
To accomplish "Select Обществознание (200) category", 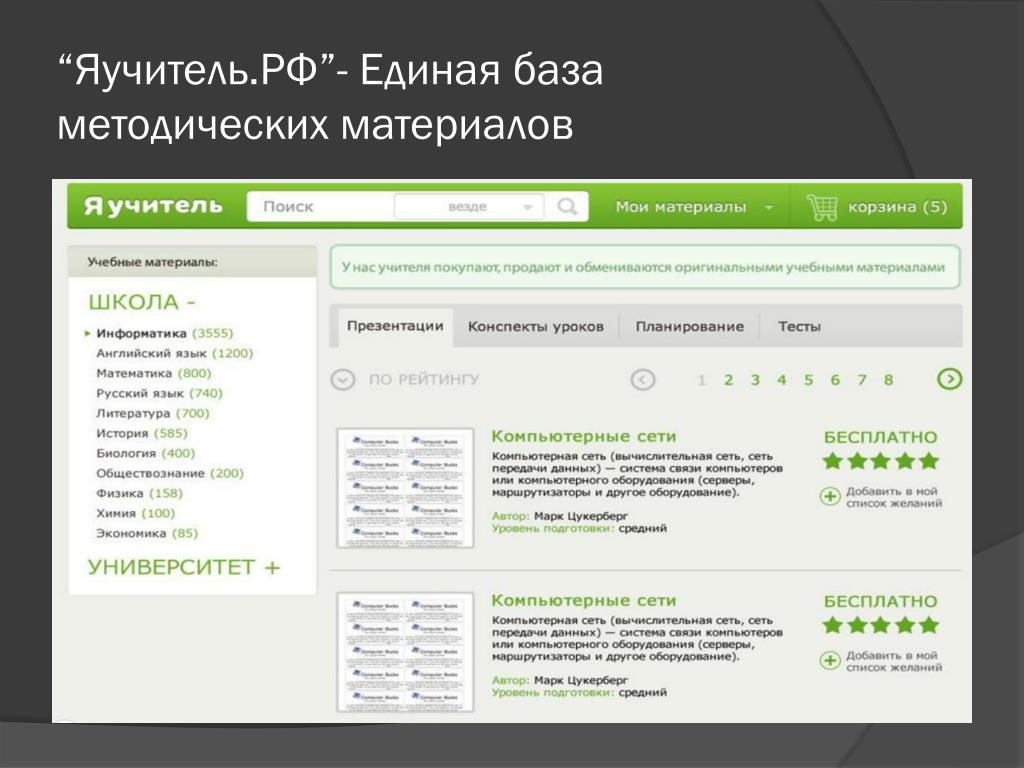I will click(170, 473).
